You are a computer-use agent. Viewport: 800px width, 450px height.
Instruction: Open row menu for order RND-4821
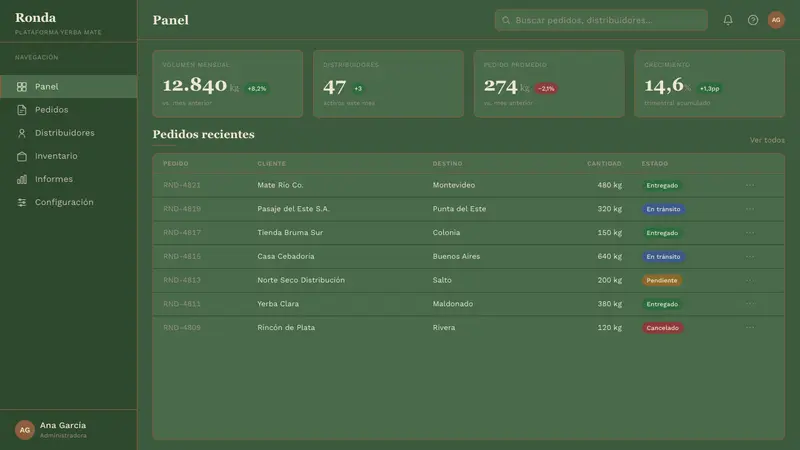(x=749, y=185)
